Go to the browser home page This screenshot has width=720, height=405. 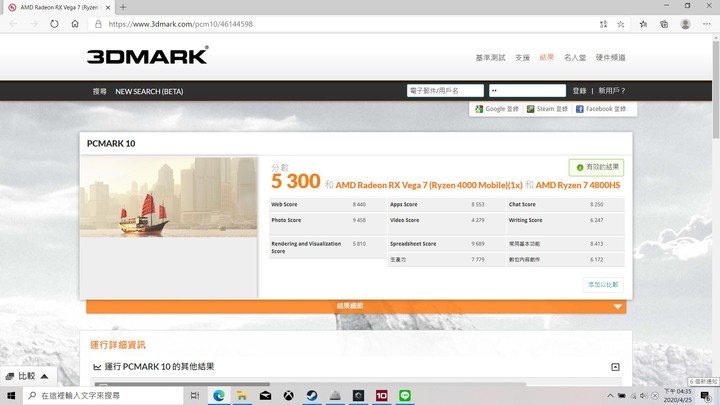(x=75, y=24)
